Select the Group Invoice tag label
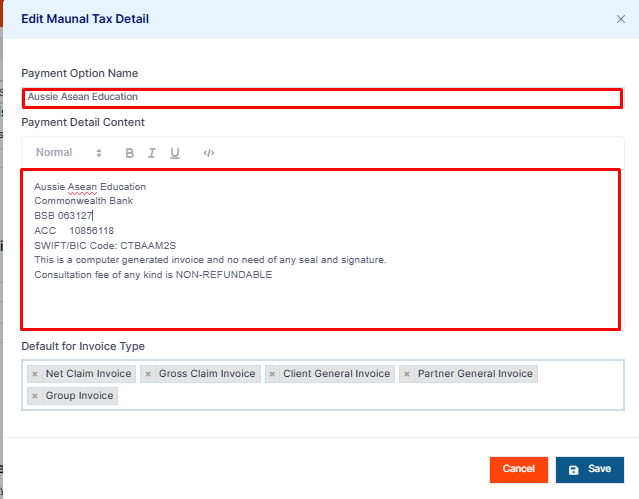 click(x=79, y=396)
